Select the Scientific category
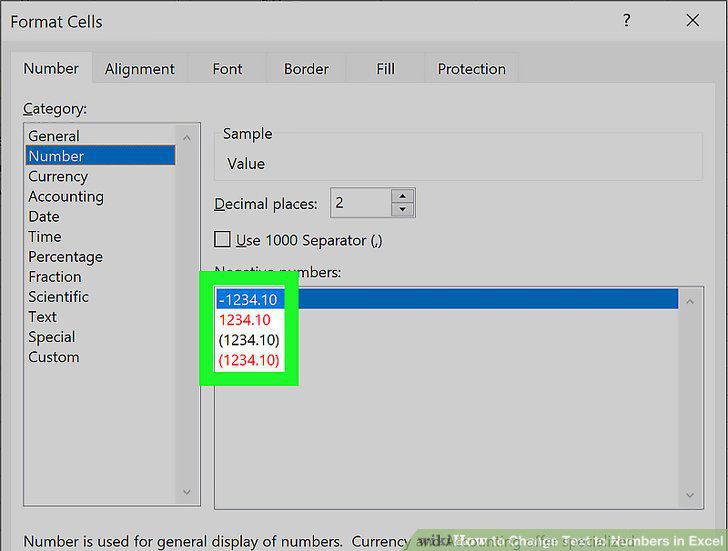Image resolution: width=728 pixels, height=551 pixels. point(100,297)
